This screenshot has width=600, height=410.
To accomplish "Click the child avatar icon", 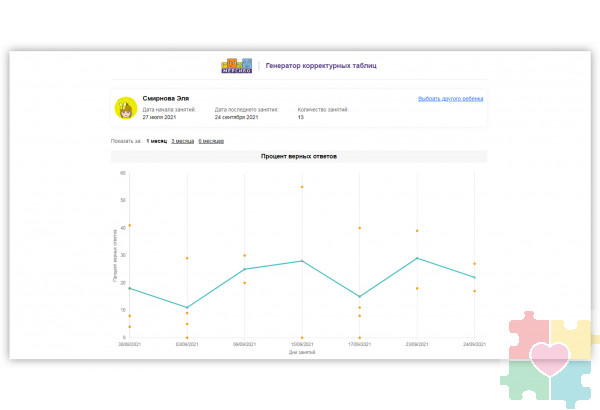I will (126, 108).
